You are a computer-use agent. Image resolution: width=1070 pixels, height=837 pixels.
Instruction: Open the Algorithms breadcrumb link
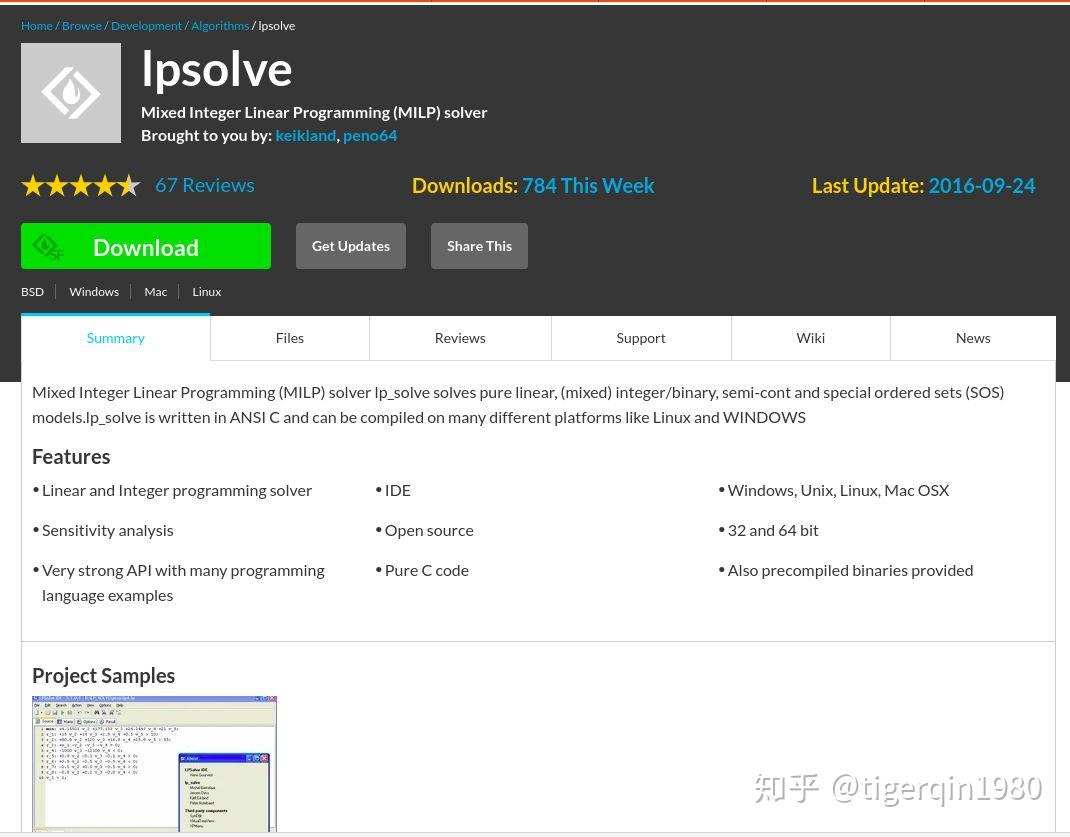coord(219,25)
